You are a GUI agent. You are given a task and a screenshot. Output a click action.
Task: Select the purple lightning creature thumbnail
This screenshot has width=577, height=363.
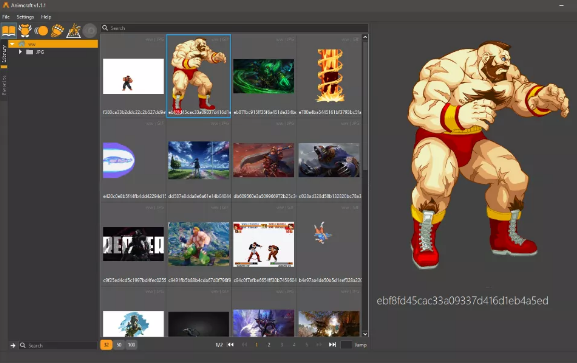(263, 323)
